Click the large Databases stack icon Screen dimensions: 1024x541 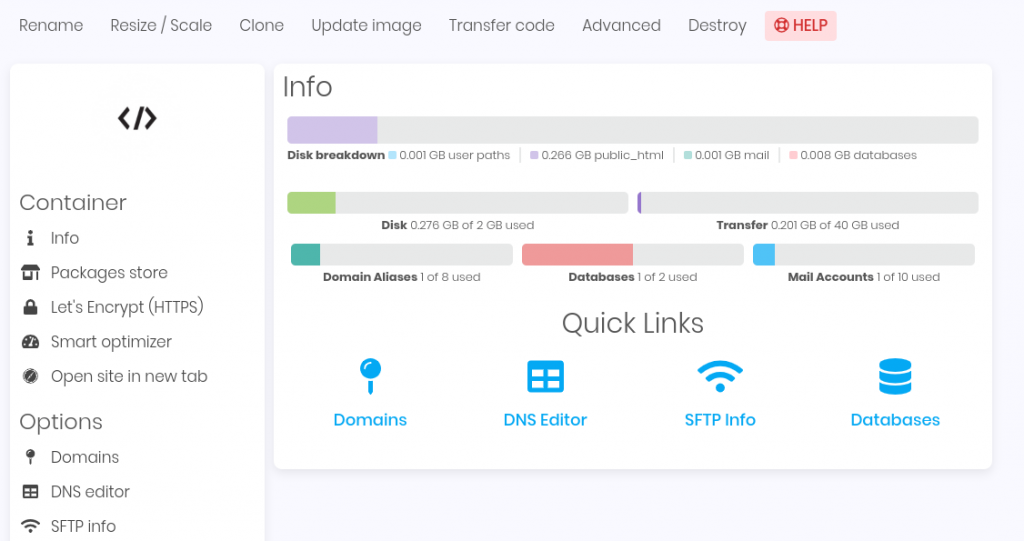(895, 376)
